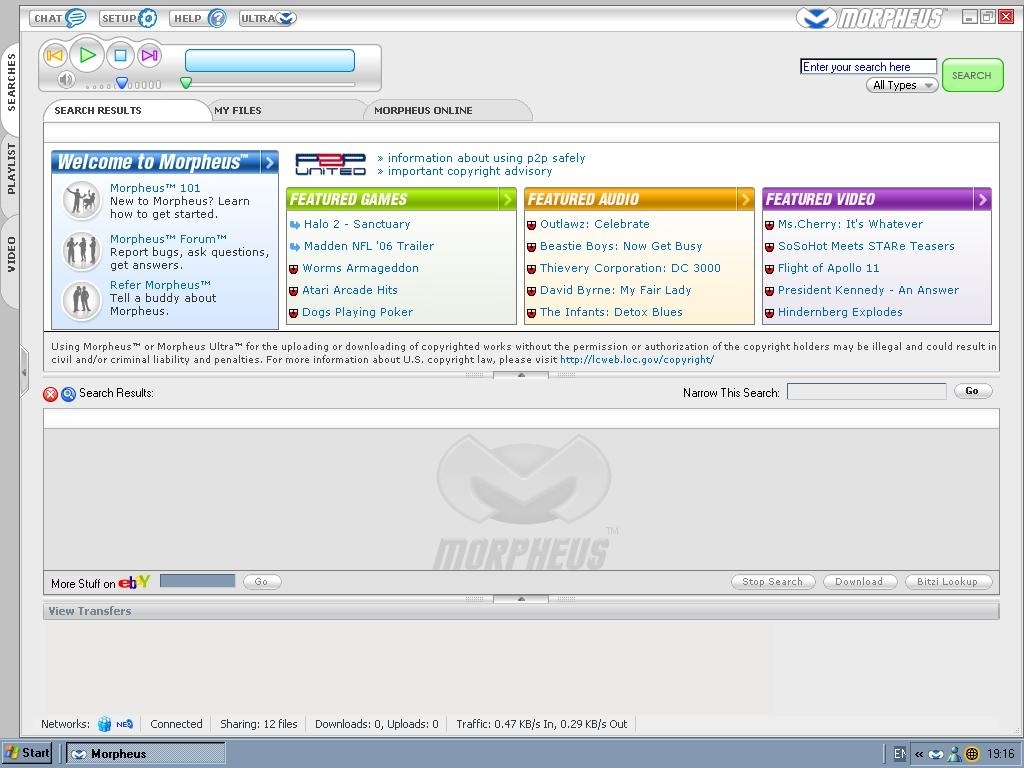Image resolution: width=1024 pixels, height=768 pixels.
Task: Expand the View Transfers bar
Action: pyautogui.click(x=521, y=611)
